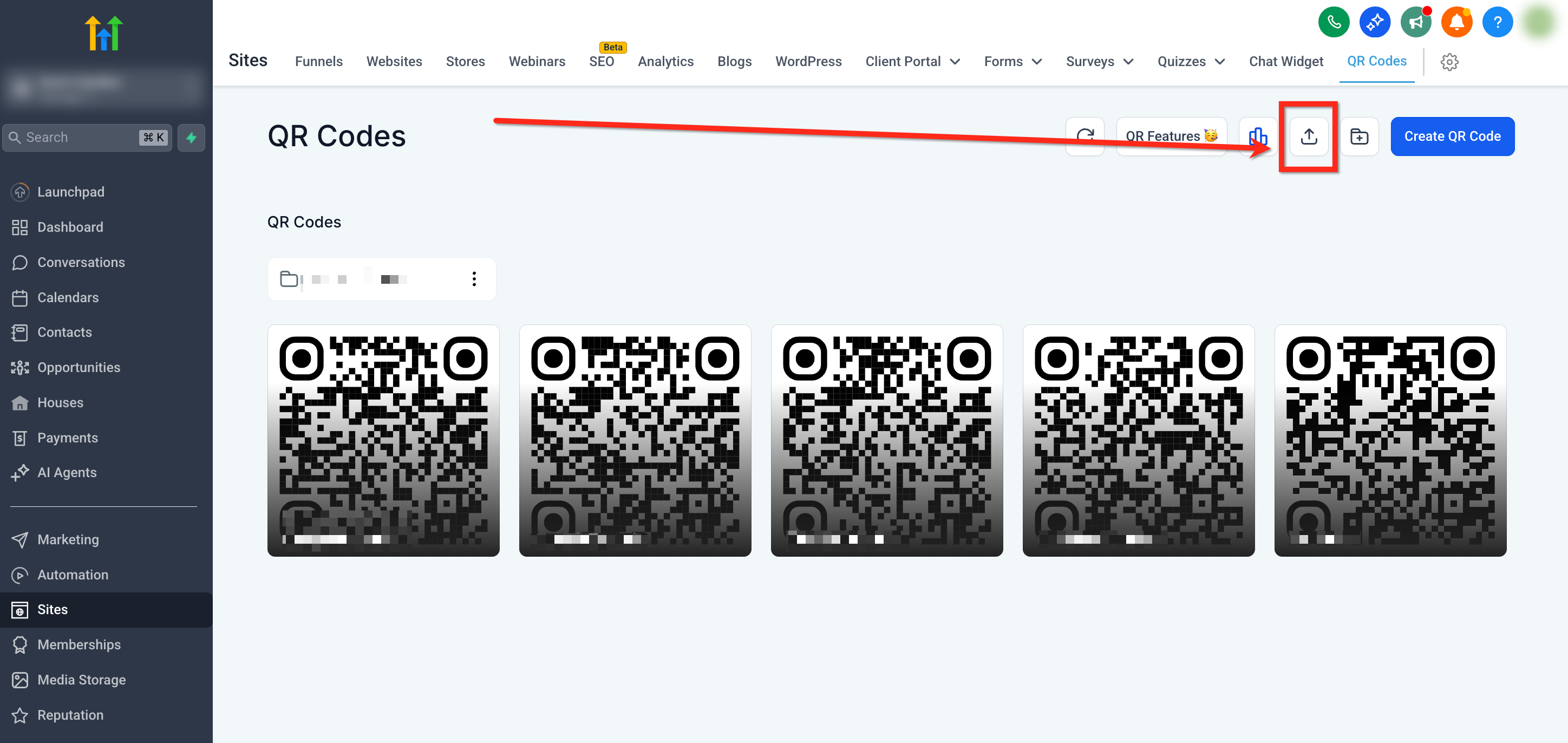Image resolution: width=1568 pixels, height=743 pixels.
Task: Click the green lightning quick actions icon
Action: (191, 138)
